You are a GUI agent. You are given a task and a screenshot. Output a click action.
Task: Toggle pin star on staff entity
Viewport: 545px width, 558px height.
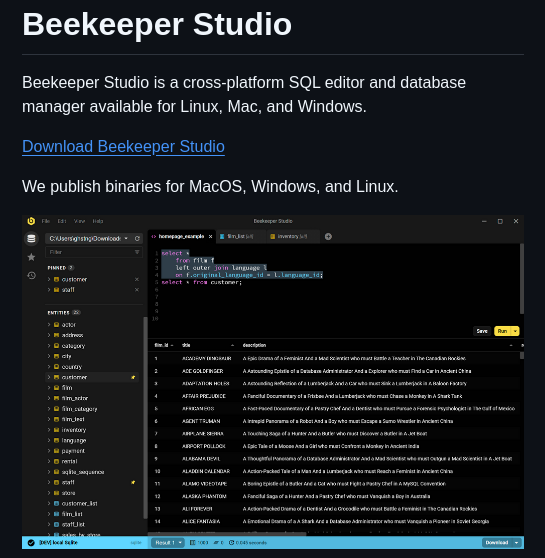point(133,482)
